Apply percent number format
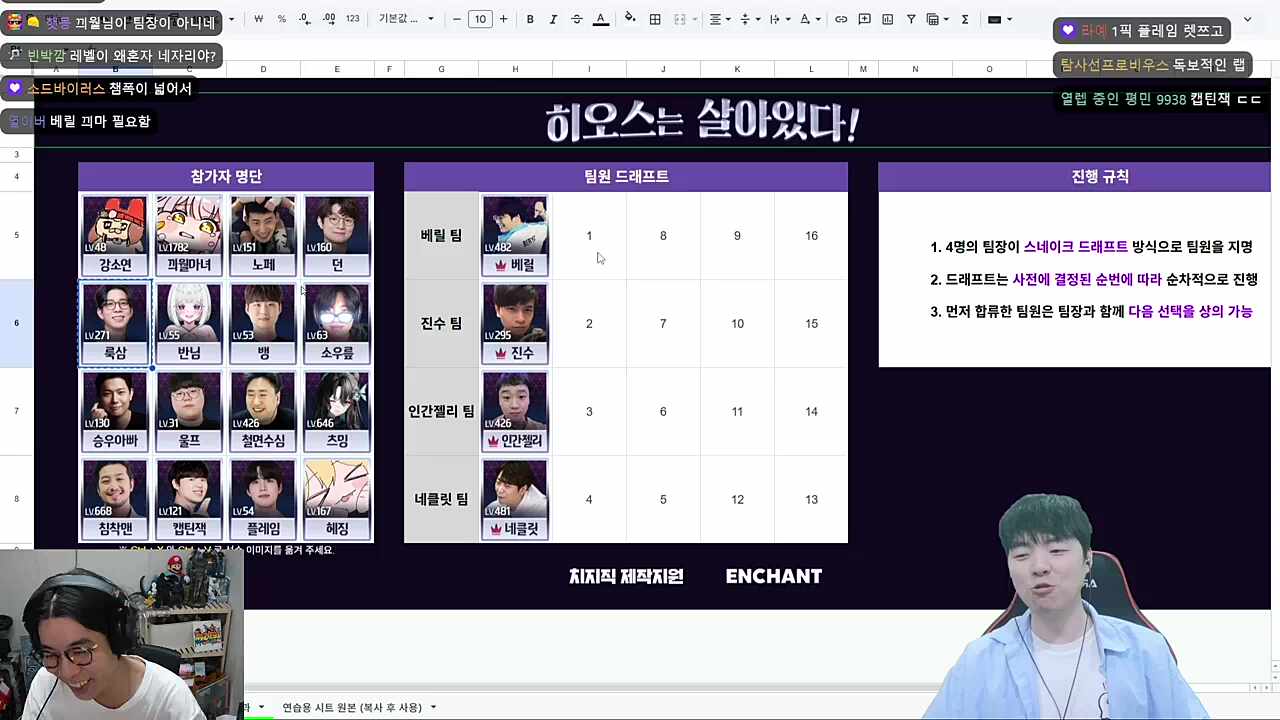Image resolution: width=1280 pixels, height=720 pixels. pos(281,19)
